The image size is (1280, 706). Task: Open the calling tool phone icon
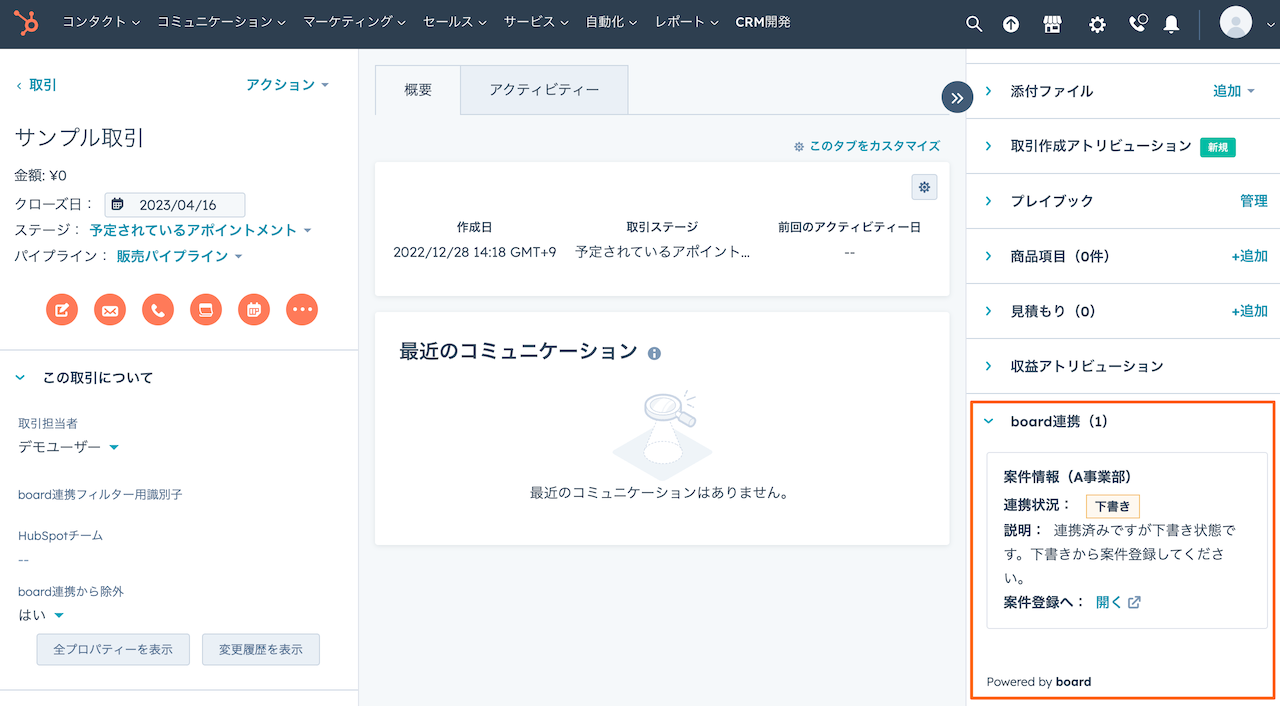coord(1137,21)
